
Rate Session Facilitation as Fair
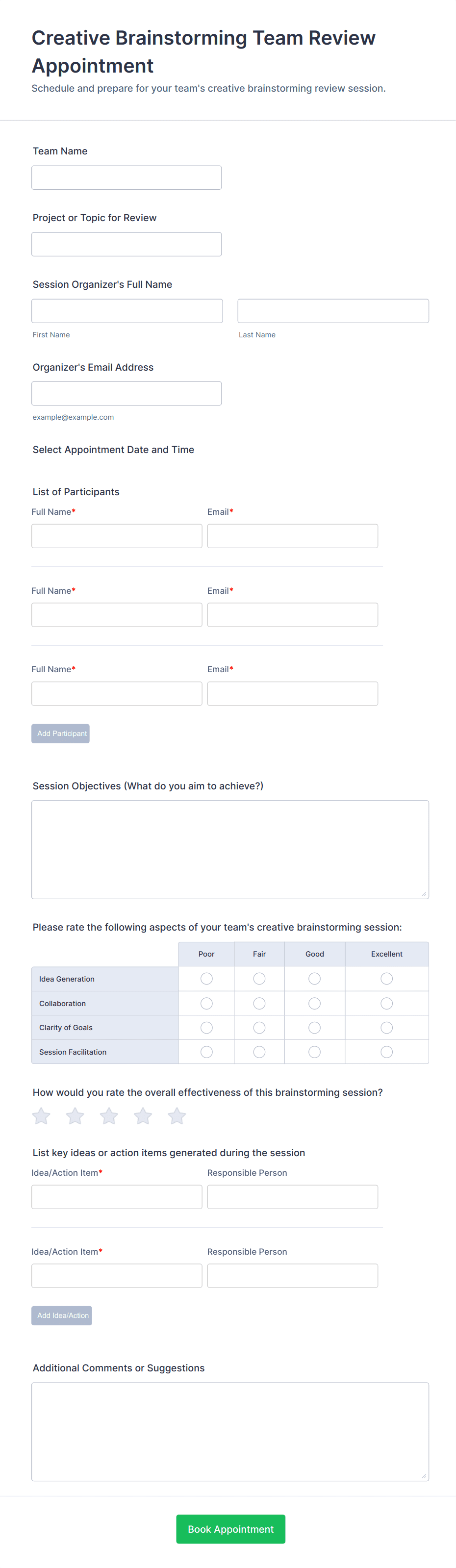point(259,1052)
